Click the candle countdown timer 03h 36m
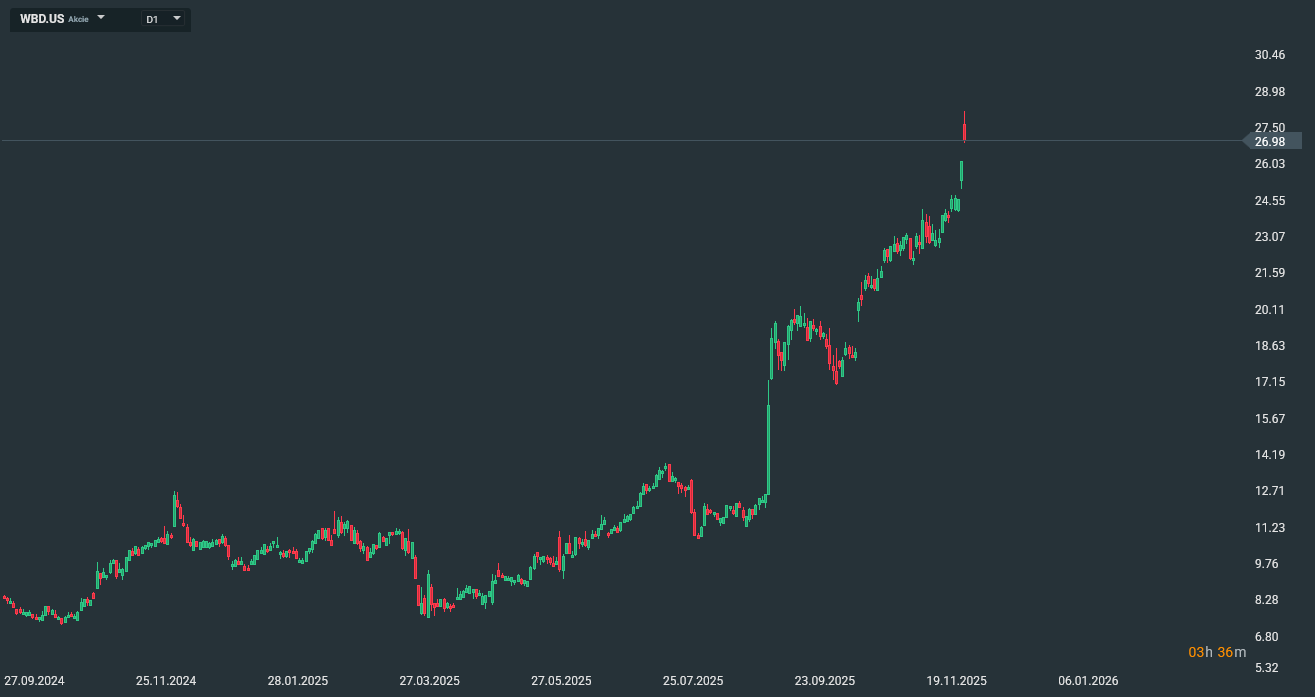 pos(1217,652)
